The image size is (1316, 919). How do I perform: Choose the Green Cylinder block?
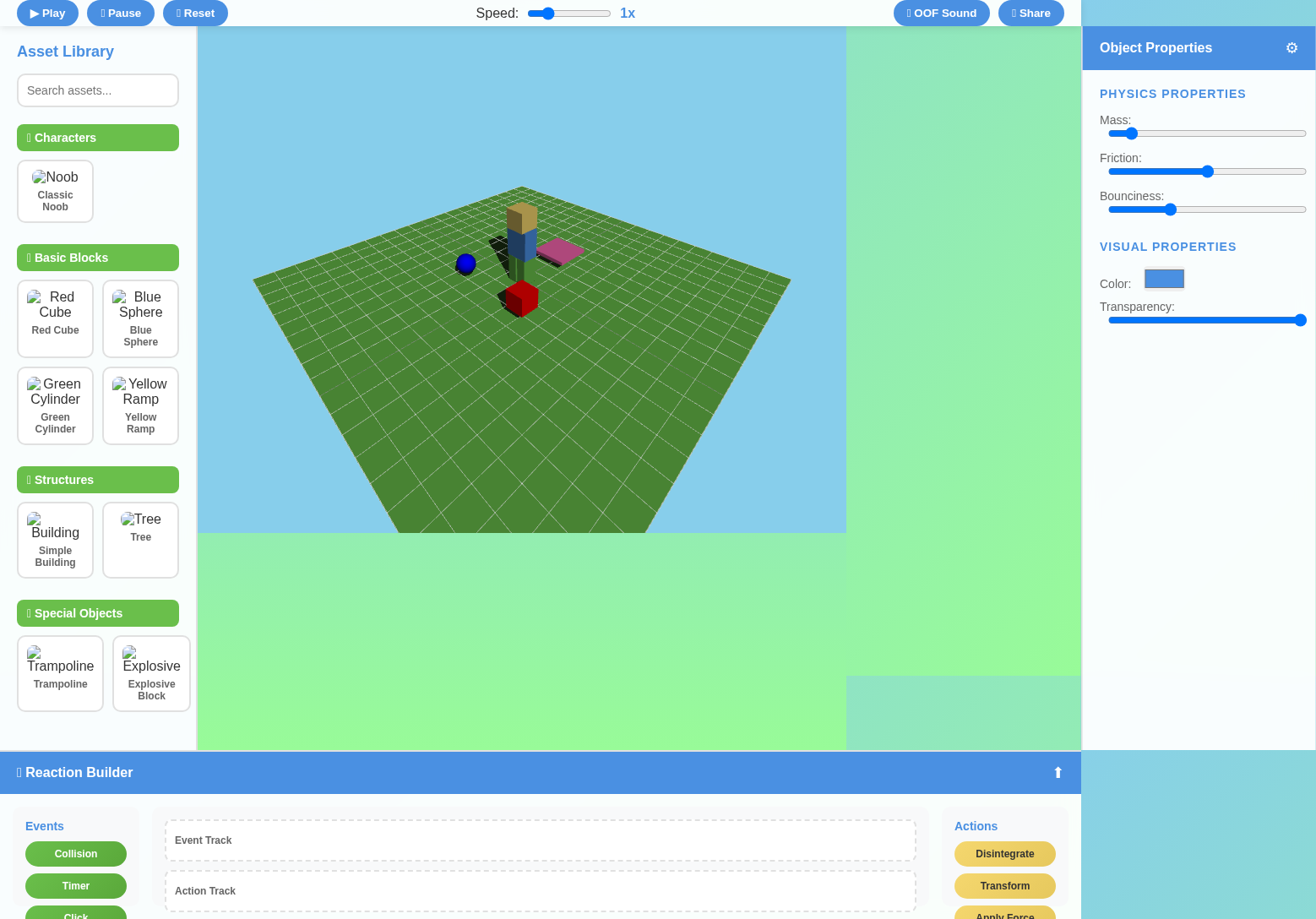55,405
